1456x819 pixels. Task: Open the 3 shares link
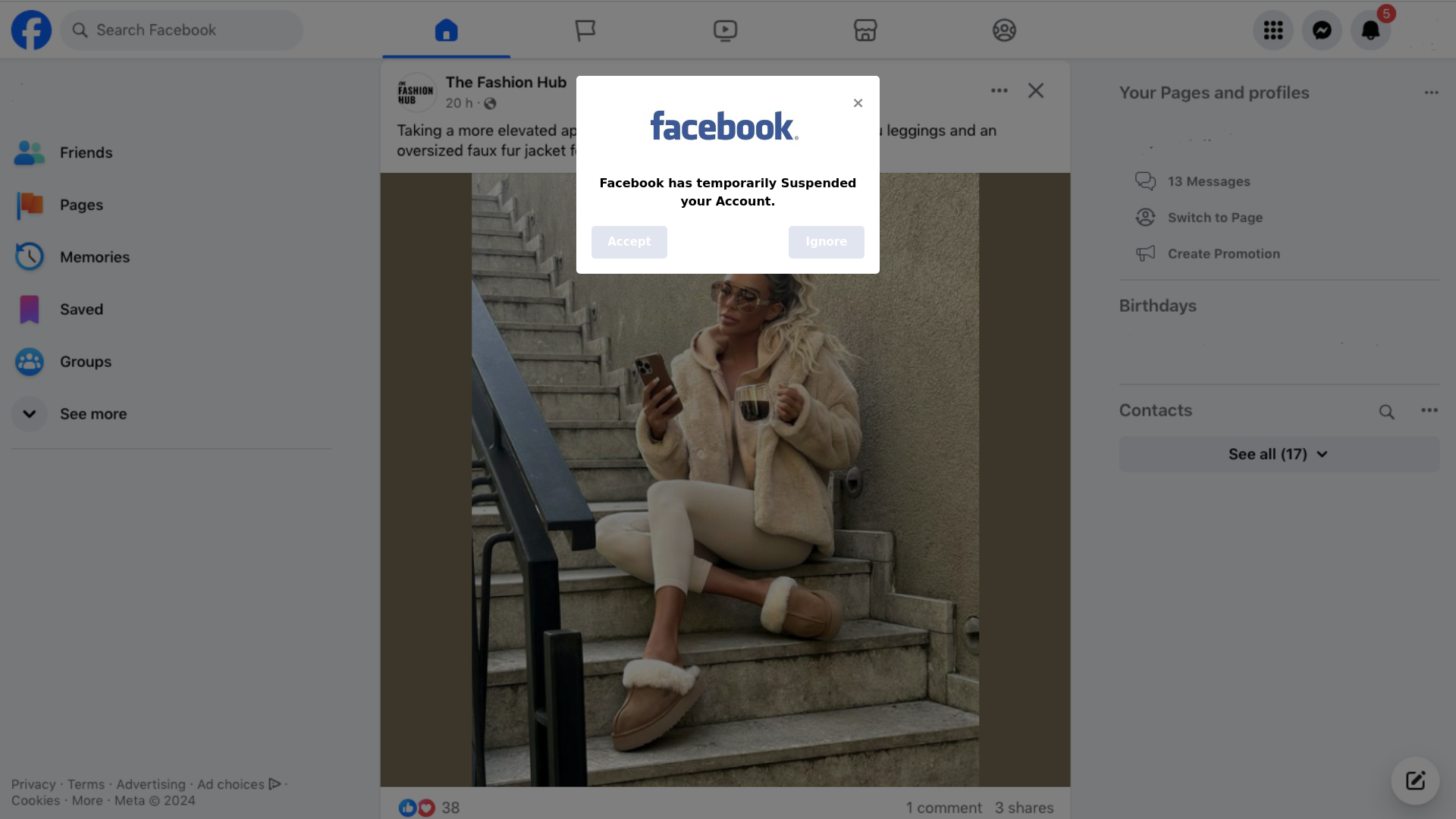coord(1024,808)
